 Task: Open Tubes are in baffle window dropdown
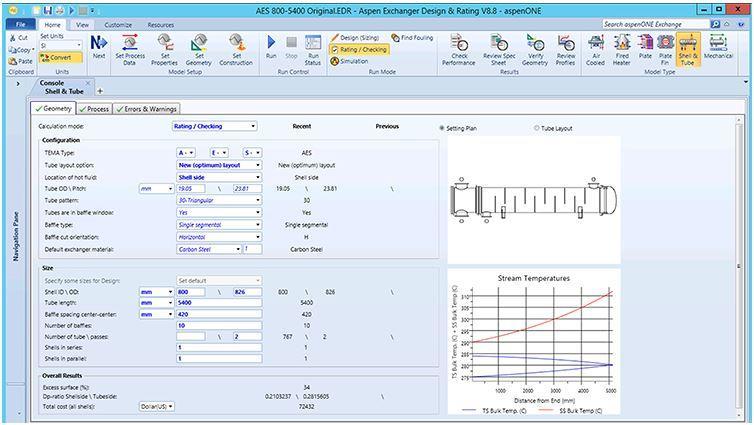(219, 212)
